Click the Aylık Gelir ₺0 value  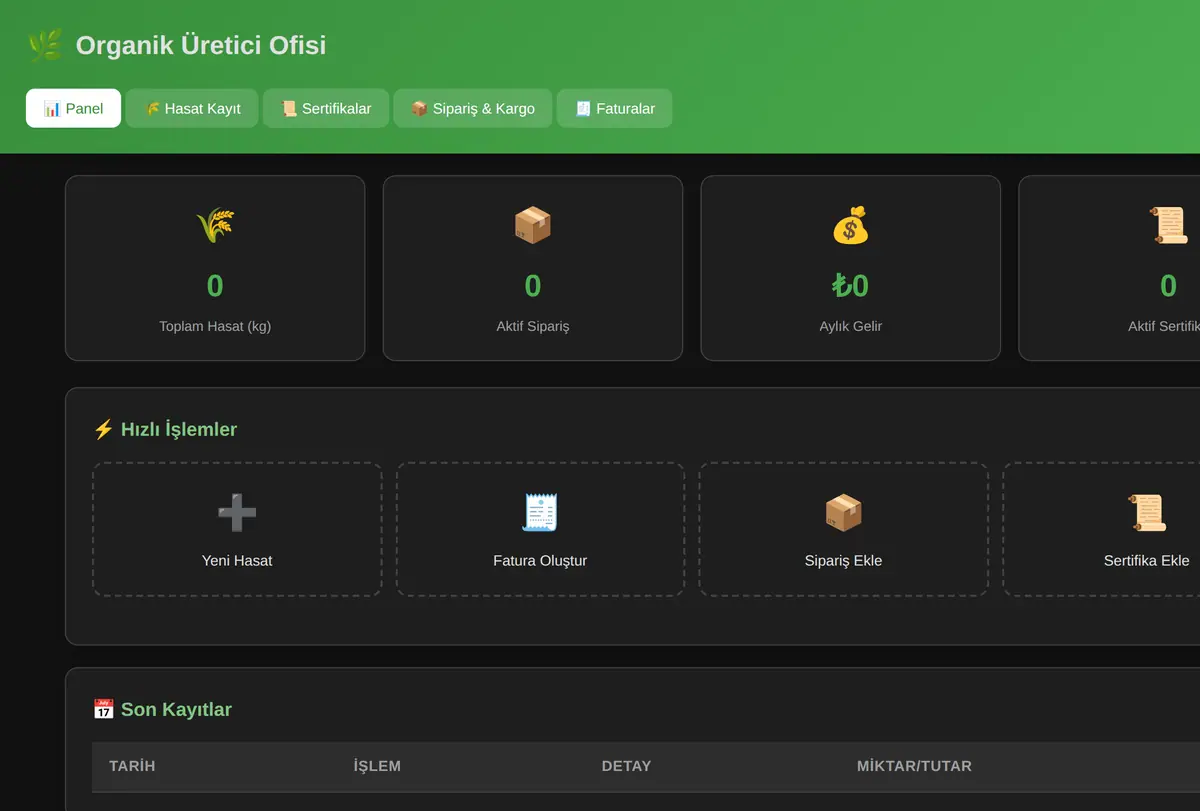(x=851, y=286)
